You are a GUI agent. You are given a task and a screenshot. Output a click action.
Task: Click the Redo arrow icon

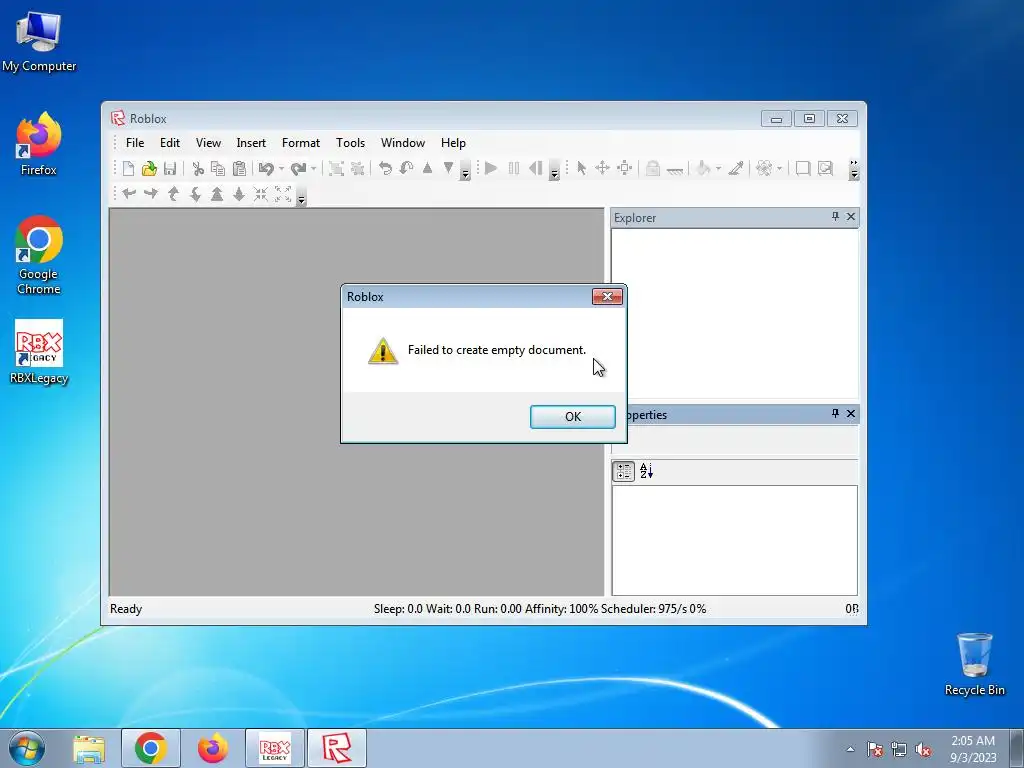point(298,168)
